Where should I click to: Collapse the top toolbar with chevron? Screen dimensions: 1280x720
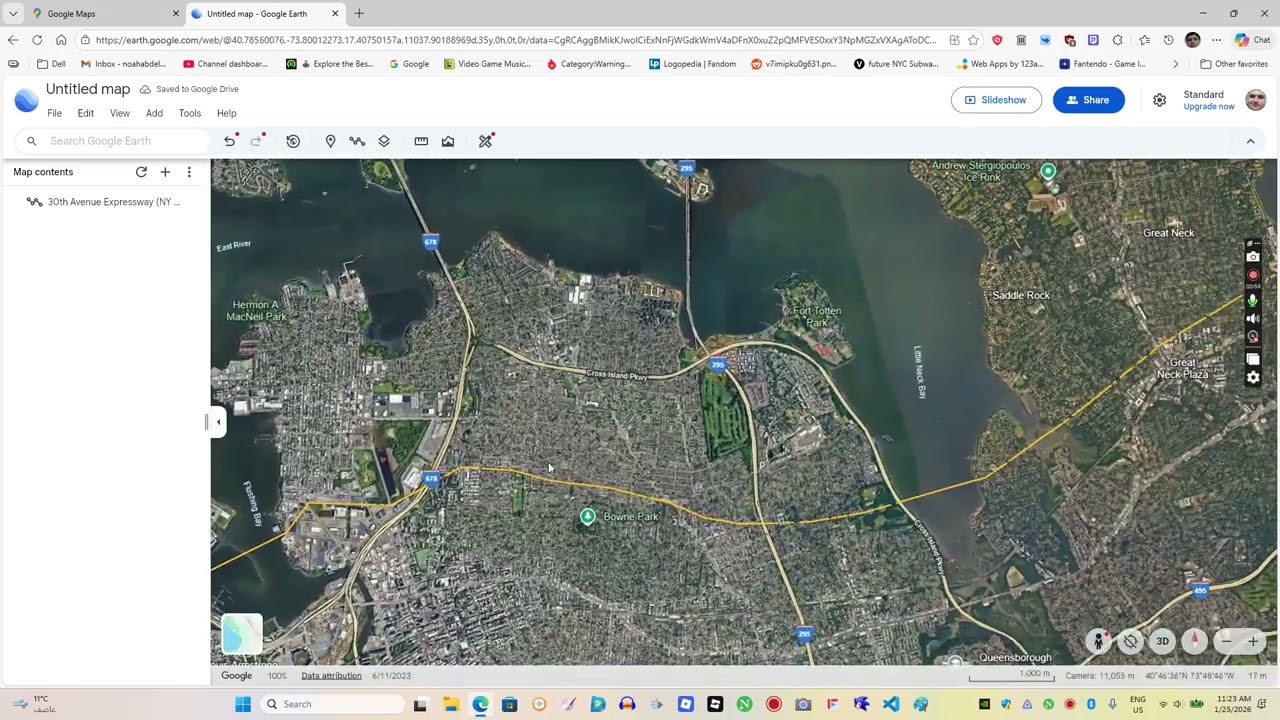click(1250, 141)
